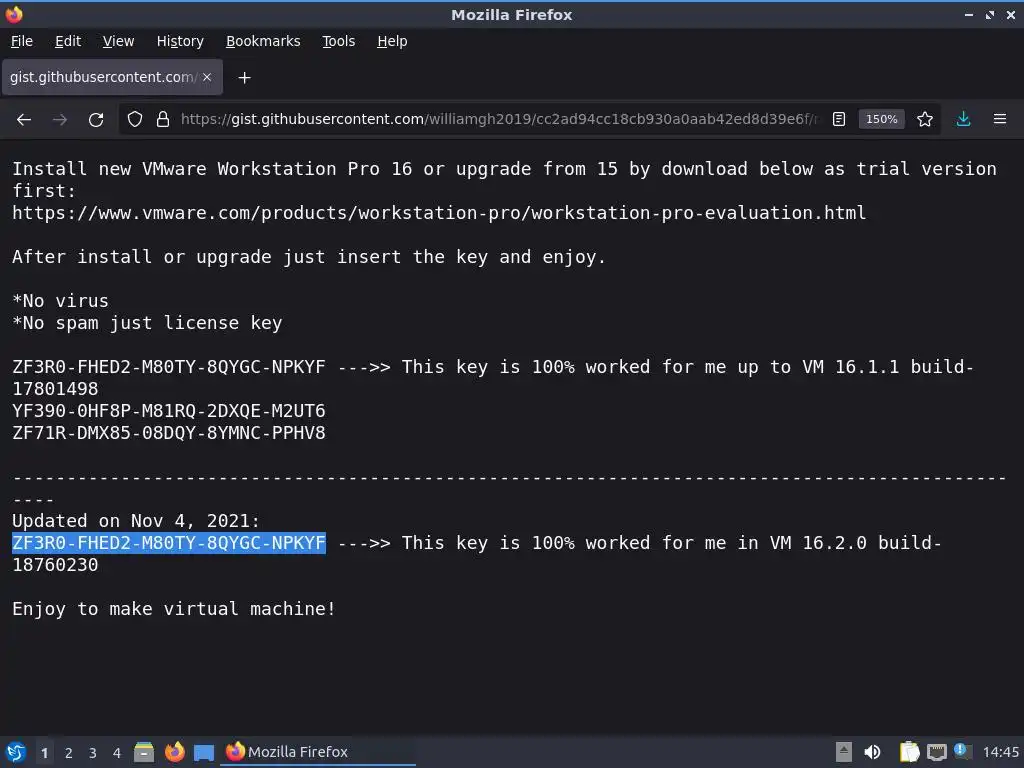
Task: Go back to the previous page
Action: tap(24, 120)
